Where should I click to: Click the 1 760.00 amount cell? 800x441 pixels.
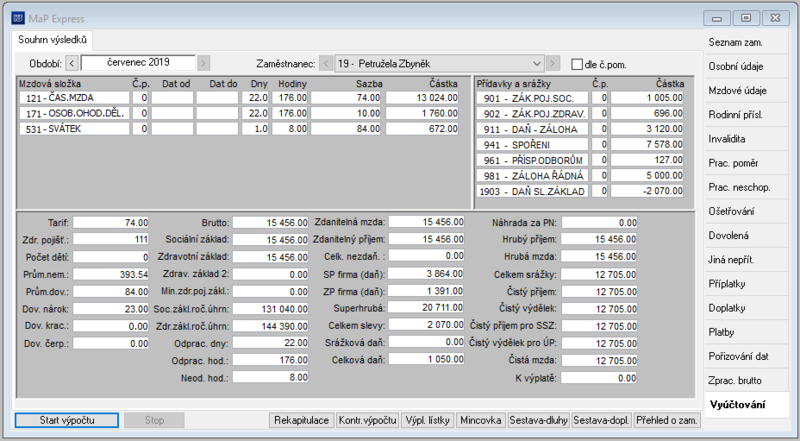pyautogui.click(x=422, y=113)
